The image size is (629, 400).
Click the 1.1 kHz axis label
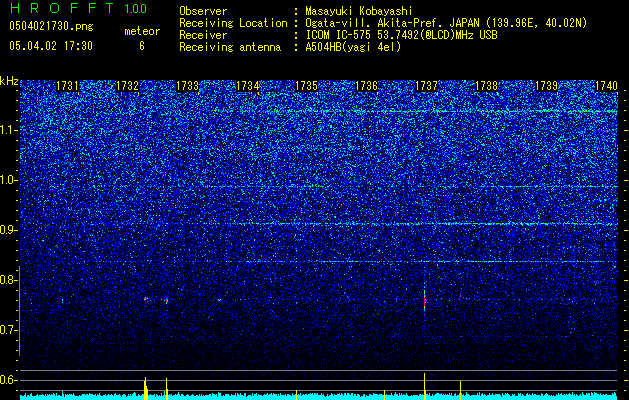coord(8,130)
